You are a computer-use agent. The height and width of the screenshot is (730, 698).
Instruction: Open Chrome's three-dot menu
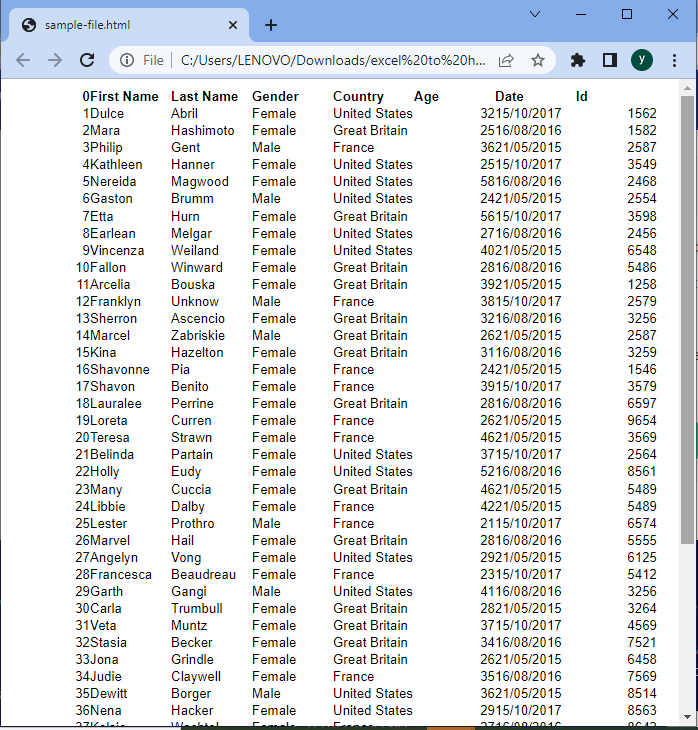click(x=673, y=60)
